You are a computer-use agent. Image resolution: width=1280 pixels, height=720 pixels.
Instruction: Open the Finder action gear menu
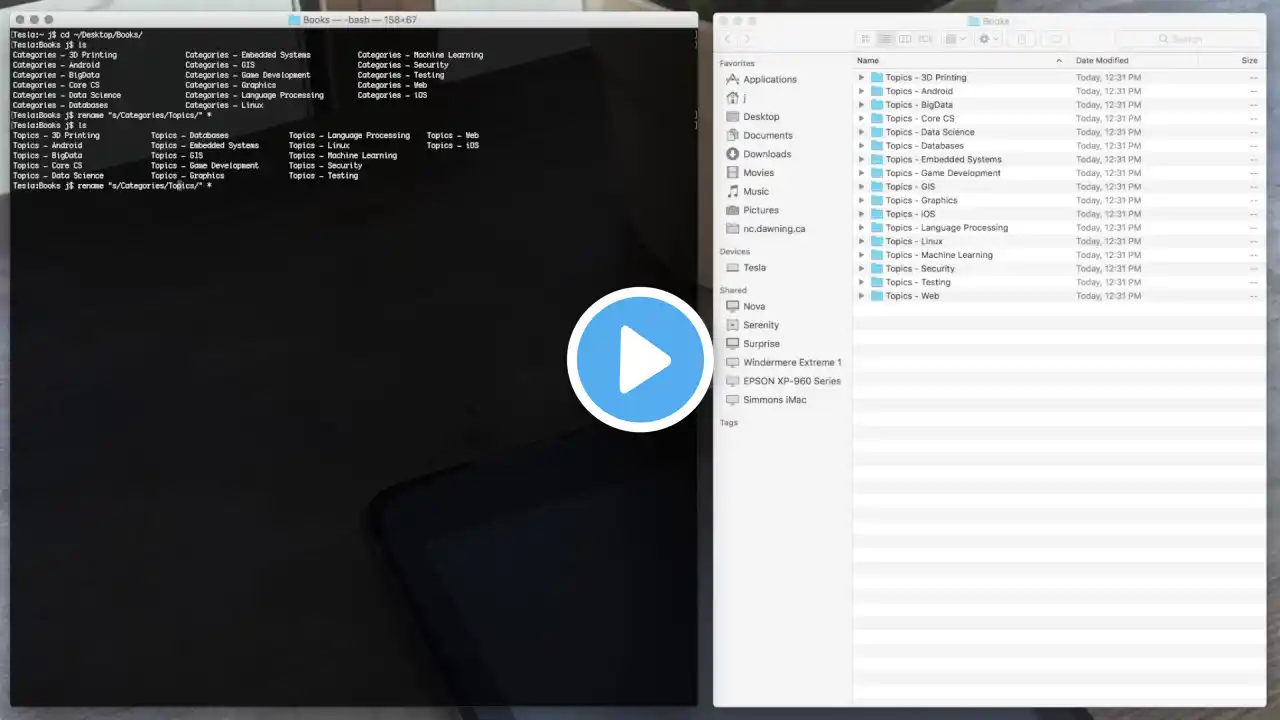[x=989, y=39]
